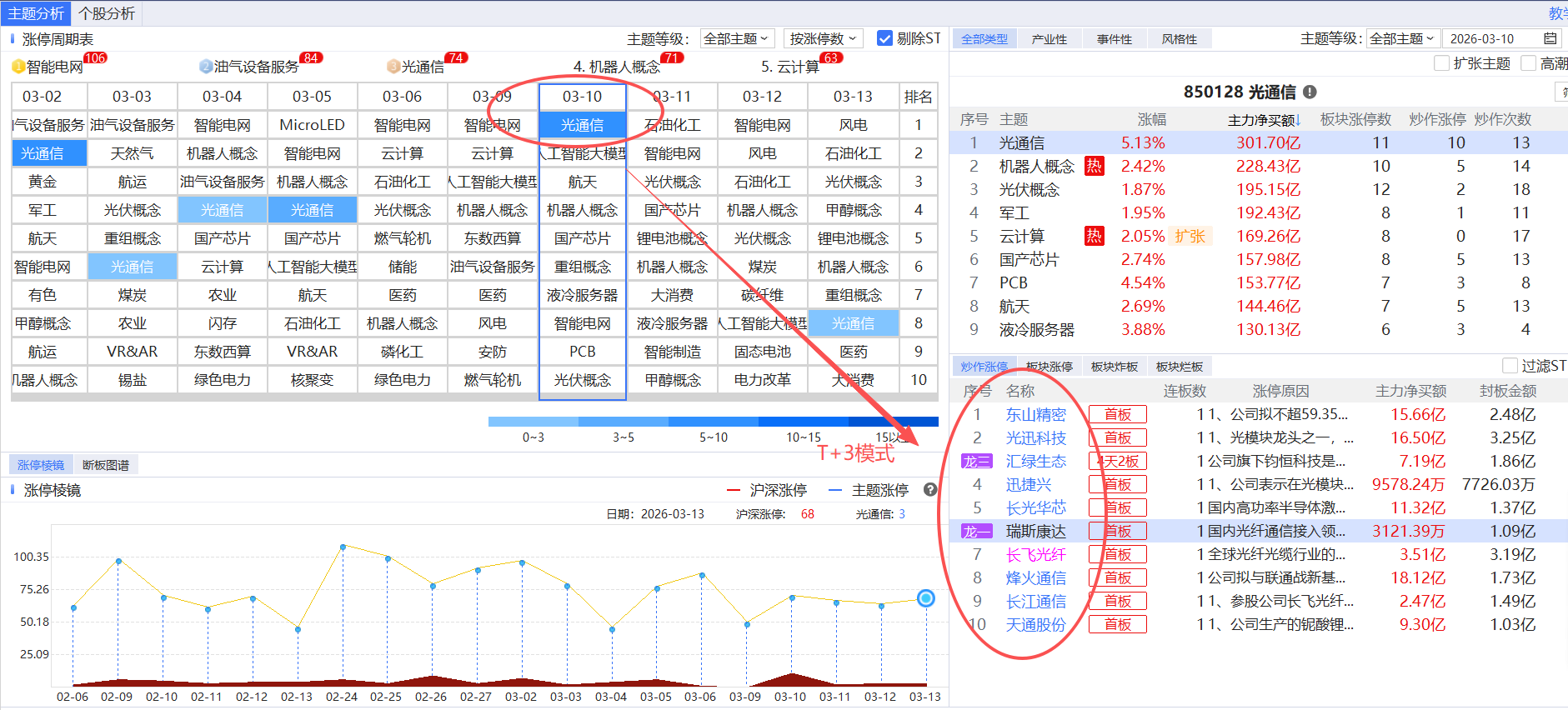The image size is (1568, 710).
Task: Click the rank-2 medal beside 油气设备服务
Action: tap(206, 67)
